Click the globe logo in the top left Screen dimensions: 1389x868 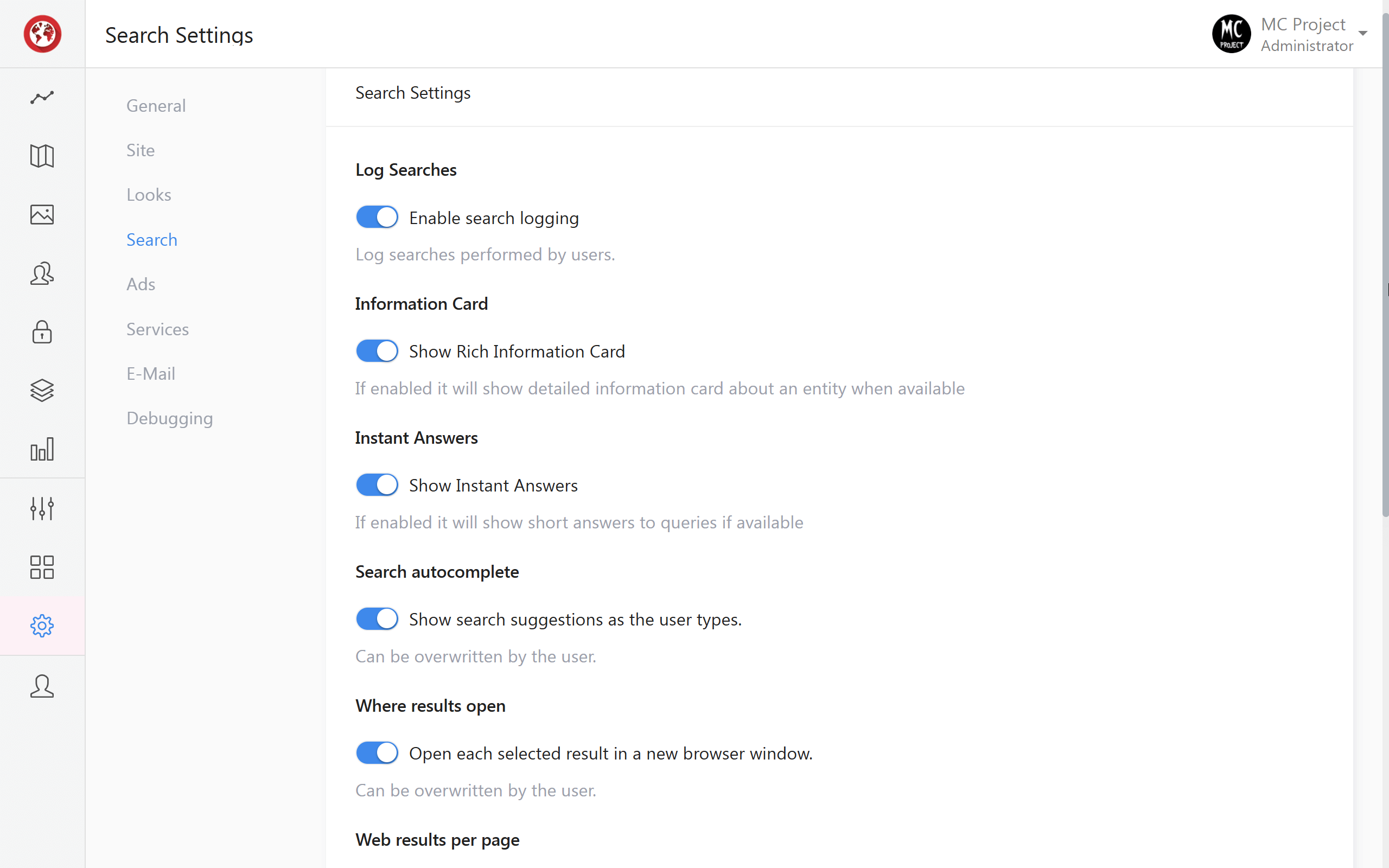[42, 34]
